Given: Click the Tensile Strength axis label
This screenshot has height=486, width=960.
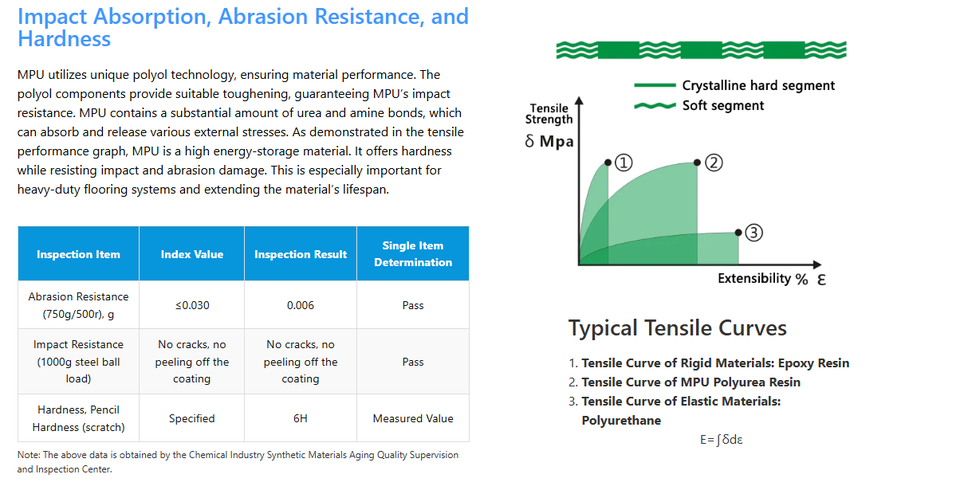Looking at the screenshot, I should click(x=549, y=114).
